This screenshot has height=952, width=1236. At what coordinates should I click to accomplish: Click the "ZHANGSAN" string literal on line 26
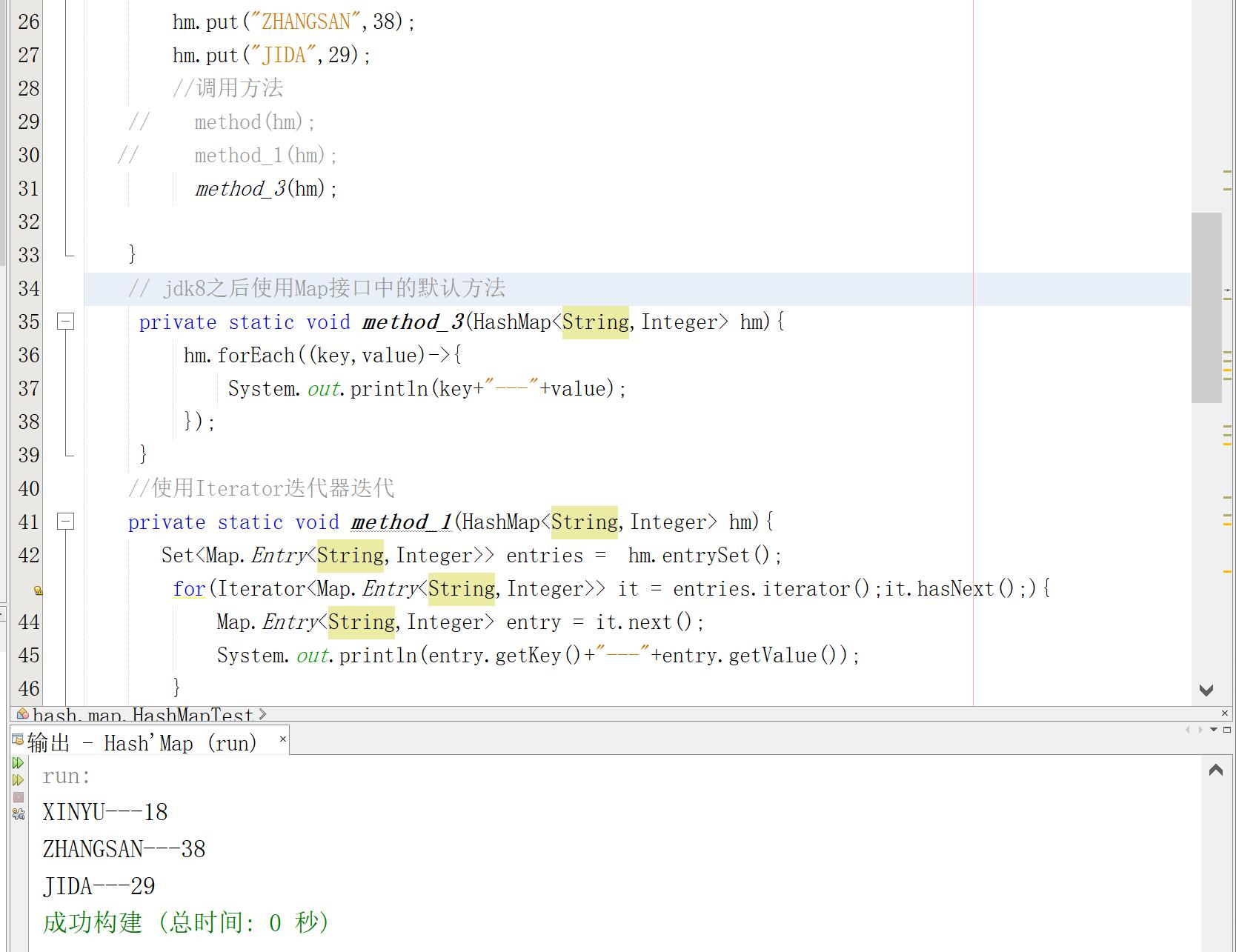(x=306, y=21)
